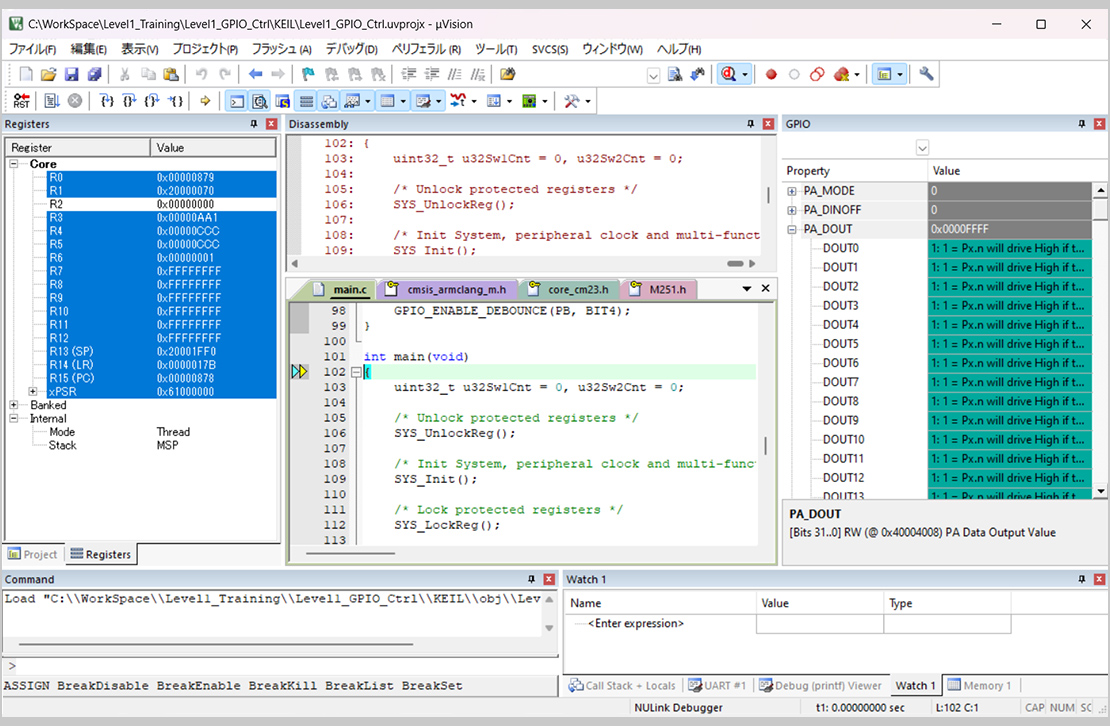Disable all breakpoints linked-circles icon
1110x726 pixels.
(x=817, y=74)
